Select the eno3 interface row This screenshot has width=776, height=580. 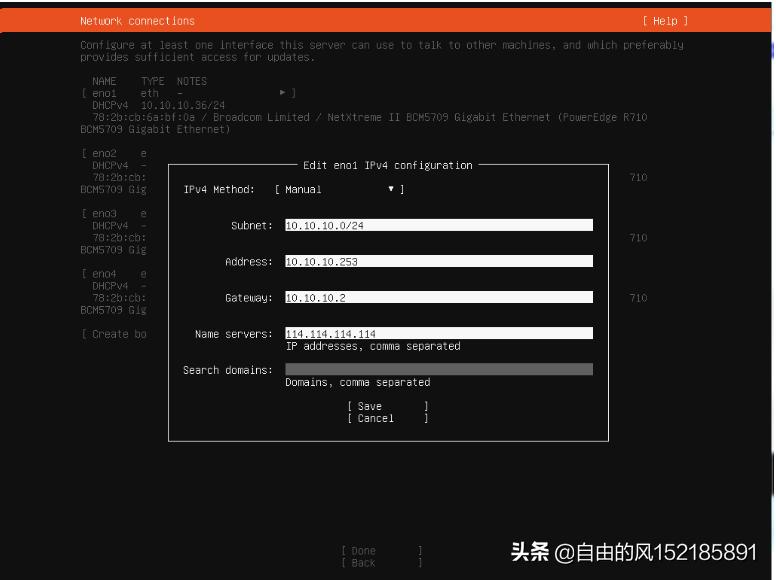pos(114,214)
